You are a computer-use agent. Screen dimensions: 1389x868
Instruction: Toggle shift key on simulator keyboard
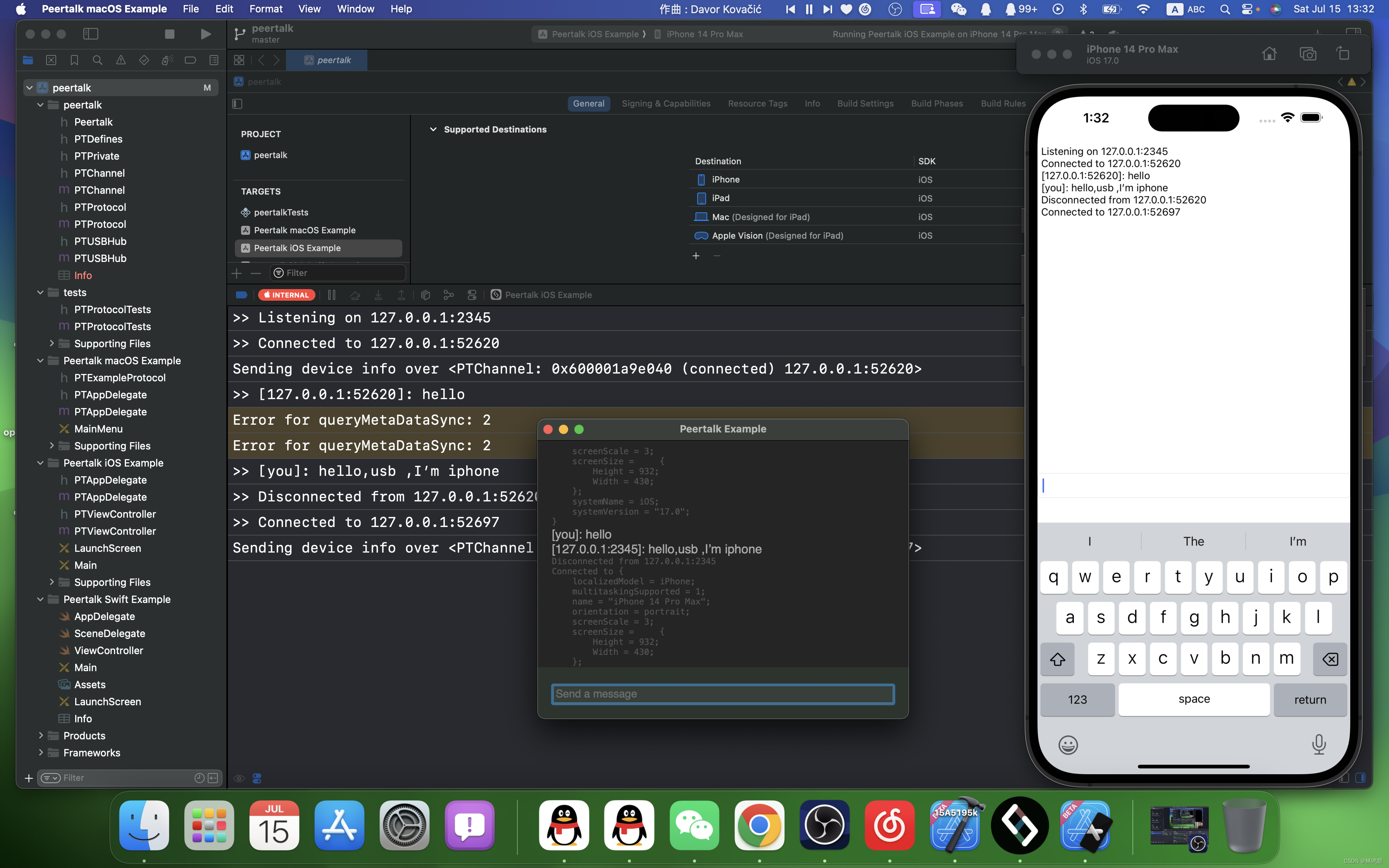click(x=1057, y=659)
